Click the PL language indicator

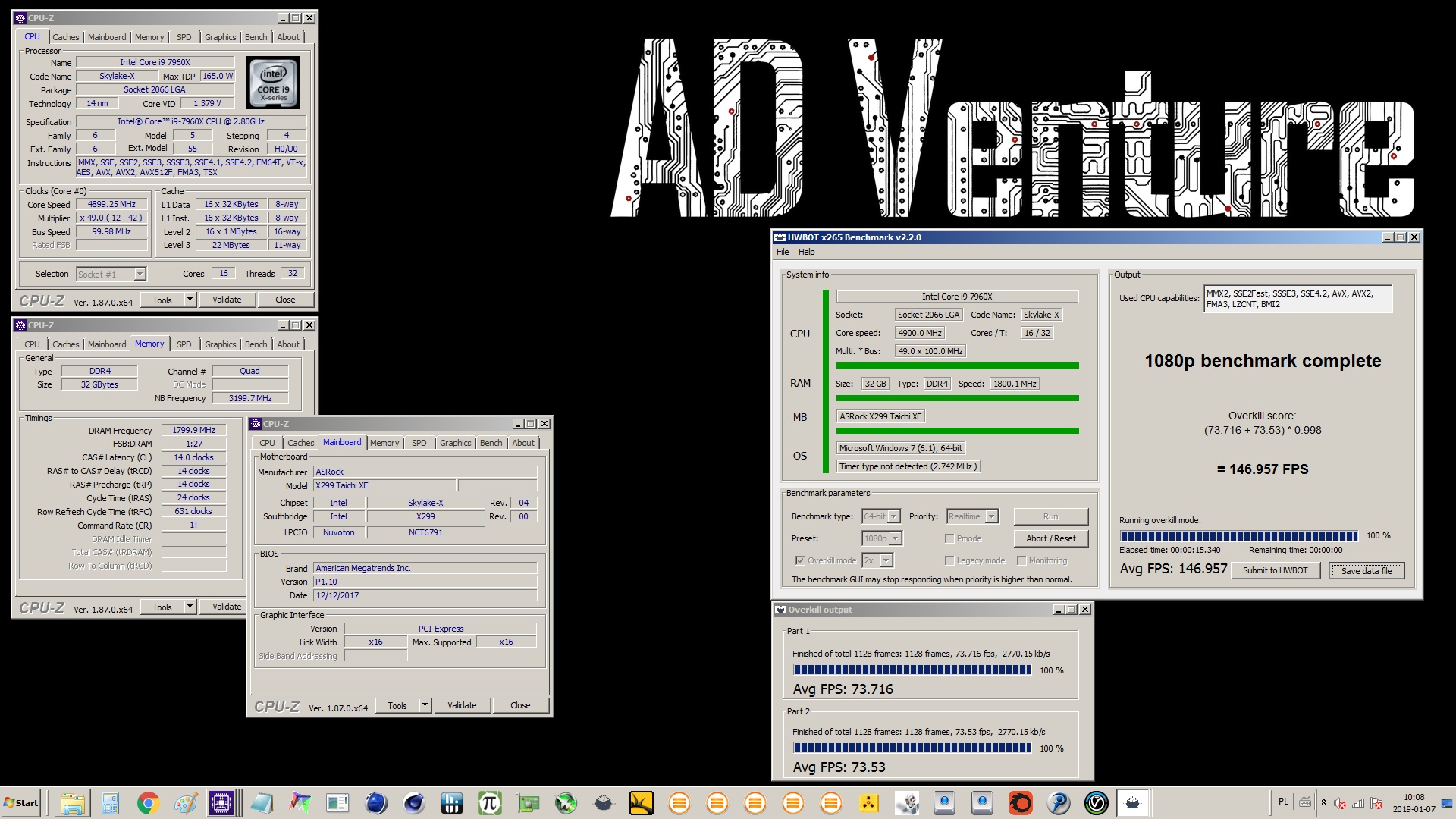1283,802
